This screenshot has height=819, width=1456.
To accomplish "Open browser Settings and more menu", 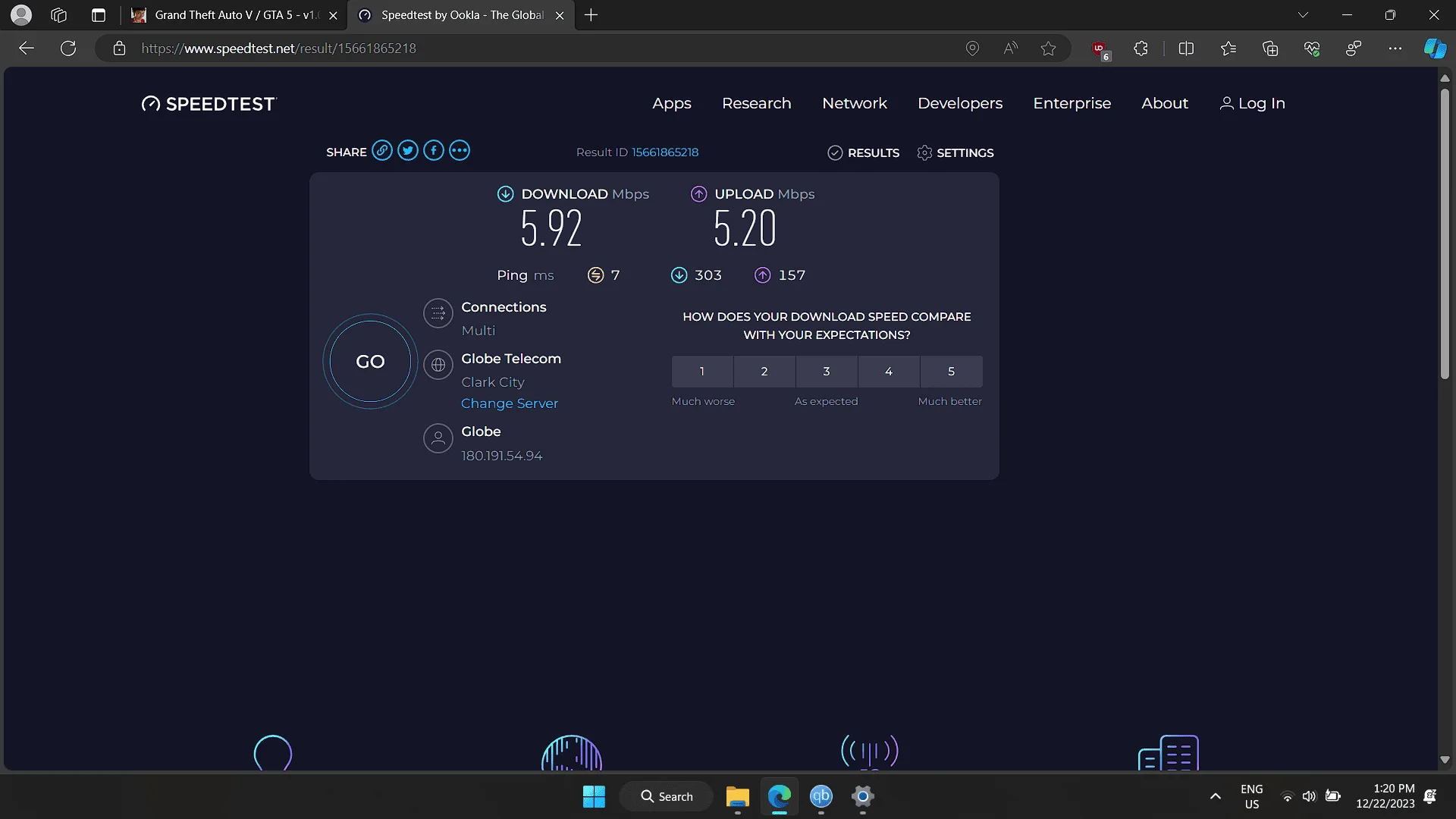I will (x=1395, y=49).
